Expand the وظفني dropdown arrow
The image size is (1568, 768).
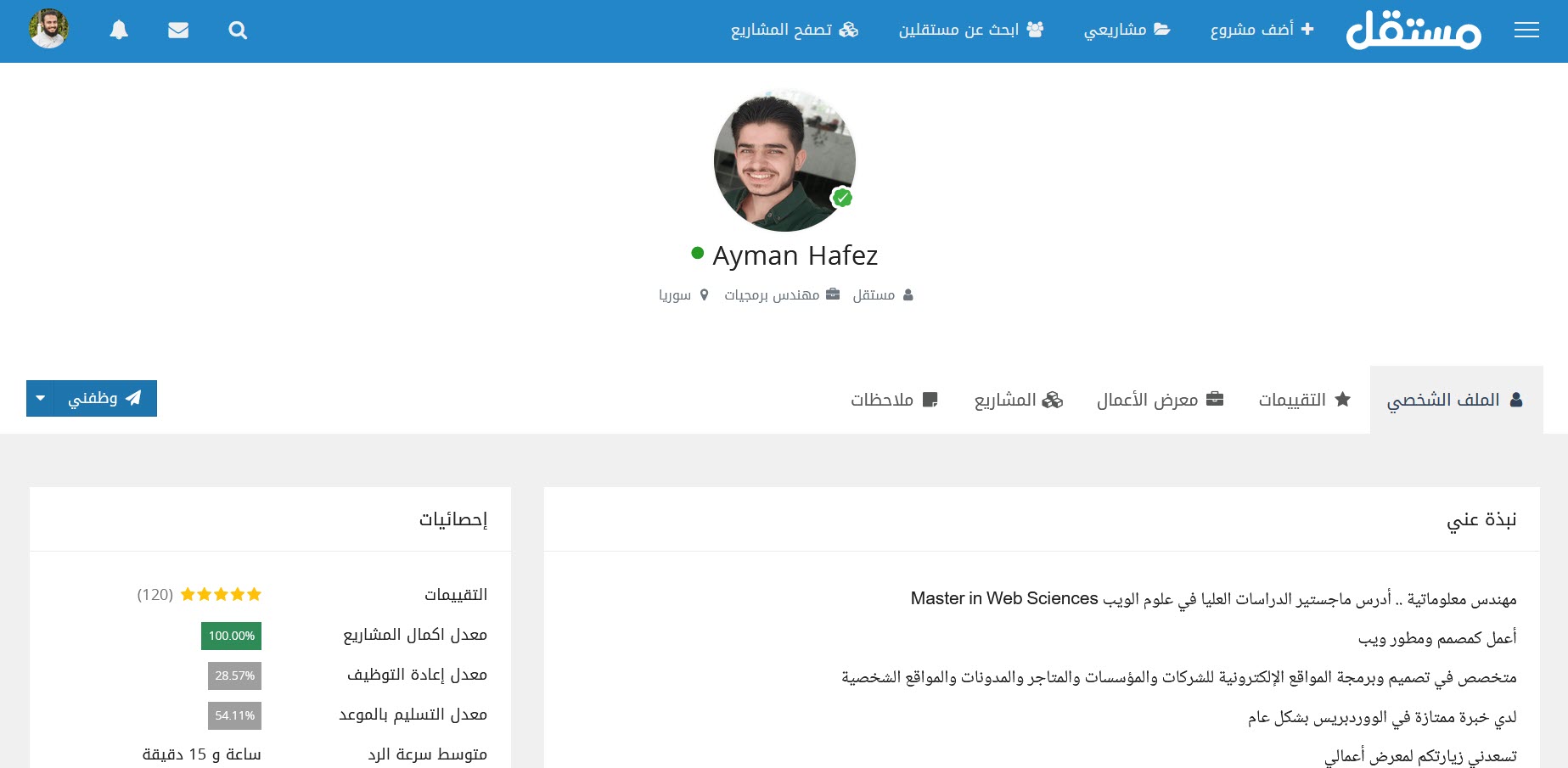(x=40, y=398)
